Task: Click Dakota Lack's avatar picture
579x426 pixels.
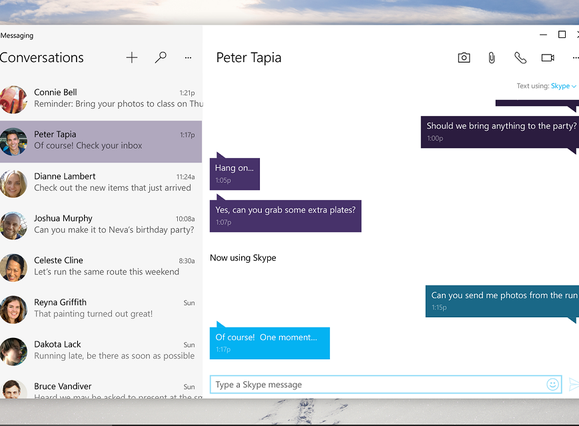Action: pos(13,352)
